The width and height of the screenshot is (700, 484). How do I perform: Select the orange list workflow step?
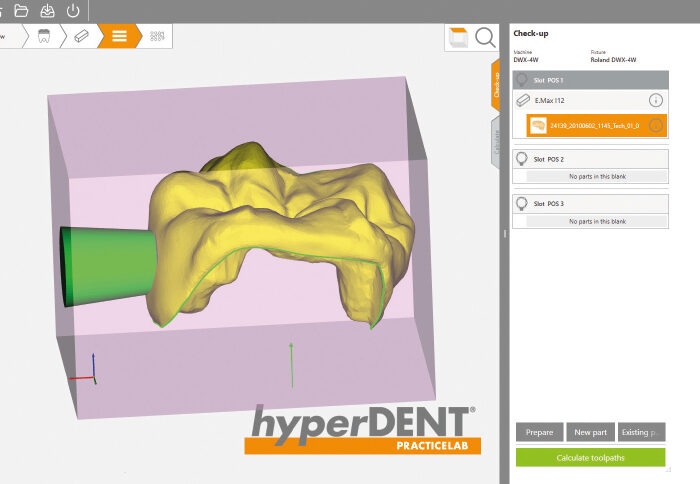(x=119, y=36)
